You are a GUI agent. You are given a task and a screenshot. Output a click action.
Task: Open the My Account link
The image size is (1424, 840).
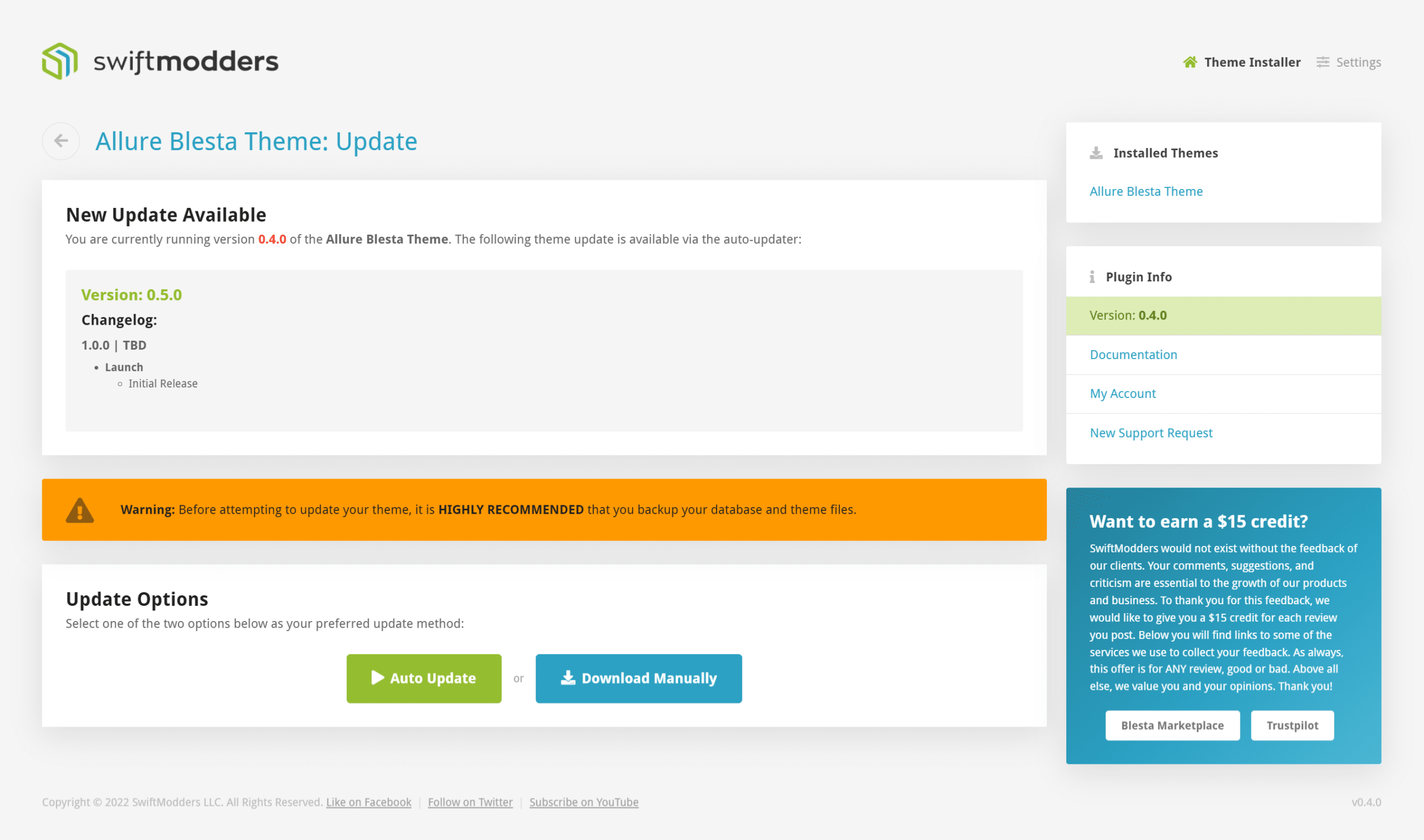click(1122, 394)
